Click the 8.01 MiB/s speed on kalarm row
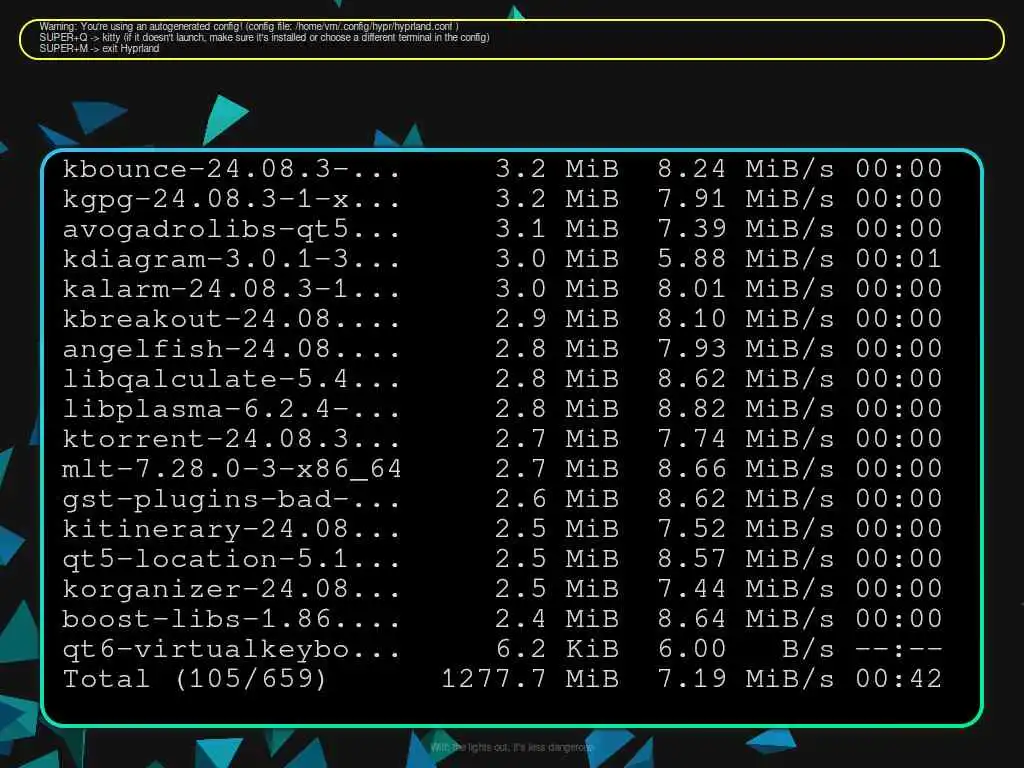The image size is (1024, 768). coord(746,289)
